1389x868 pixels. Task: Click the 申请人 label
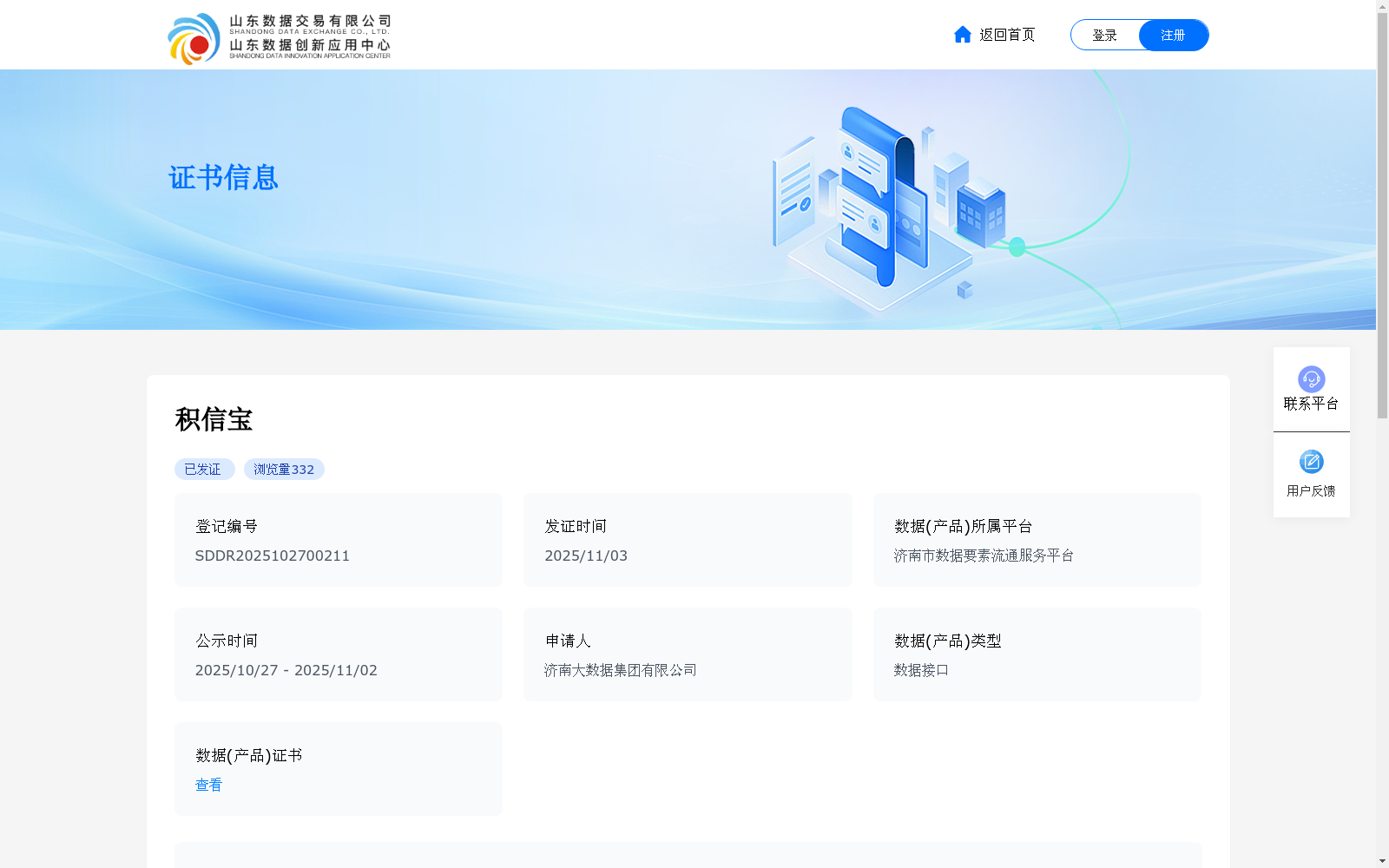(568, 641)
